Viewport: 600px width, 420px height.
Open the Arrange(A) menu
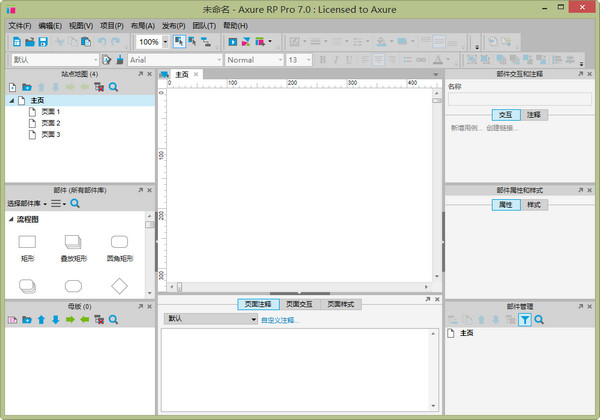(x=142, y=26)
